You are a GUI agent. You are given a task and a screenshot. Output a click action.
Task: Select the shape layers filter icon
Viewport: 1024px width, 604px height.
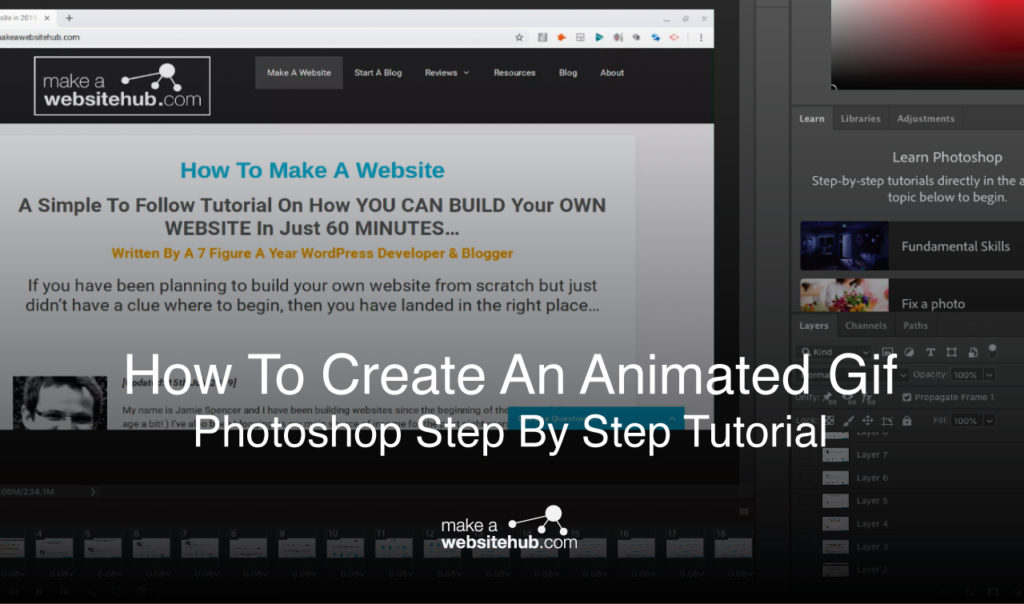pos(951,352)
